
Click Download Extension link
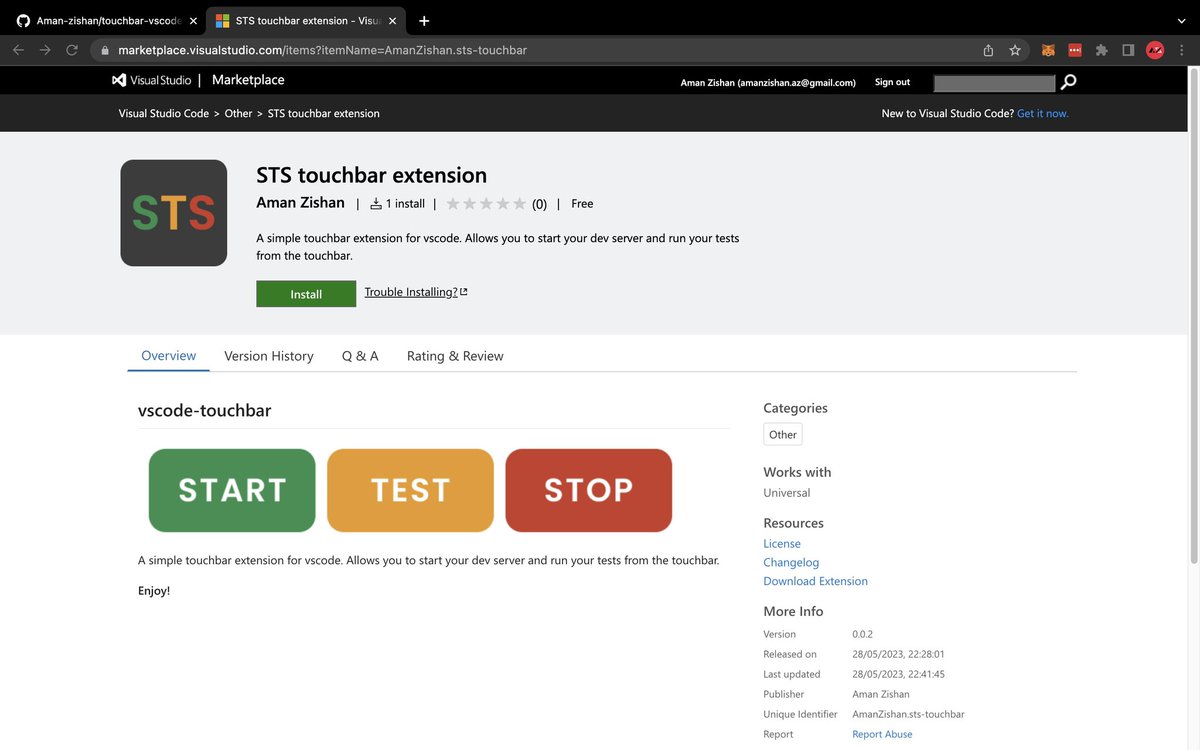click(815, 581)
